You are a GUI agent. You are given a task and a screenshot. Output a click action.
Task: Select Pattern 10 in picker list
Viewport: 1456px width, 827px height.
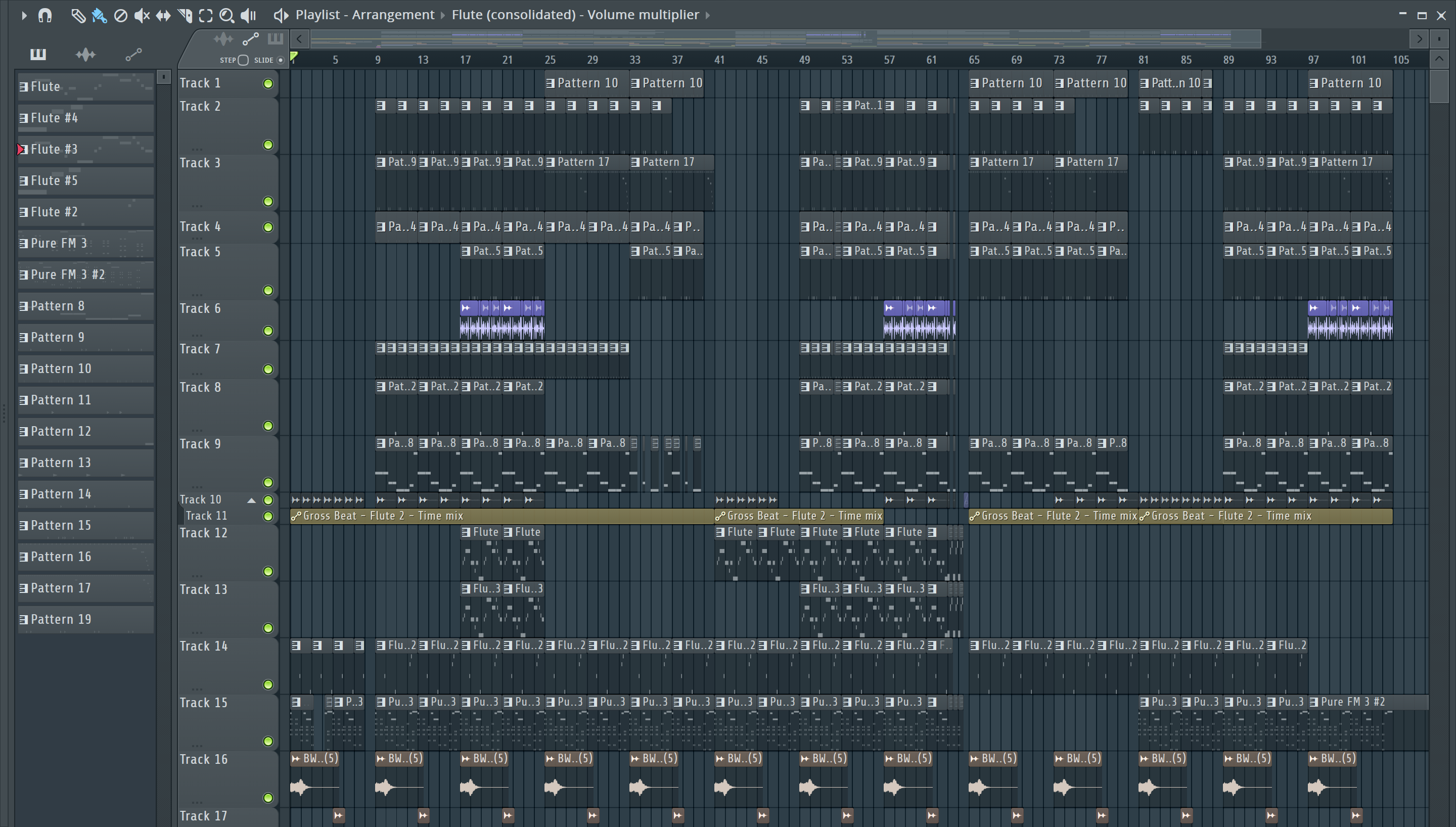pos(86,369)
